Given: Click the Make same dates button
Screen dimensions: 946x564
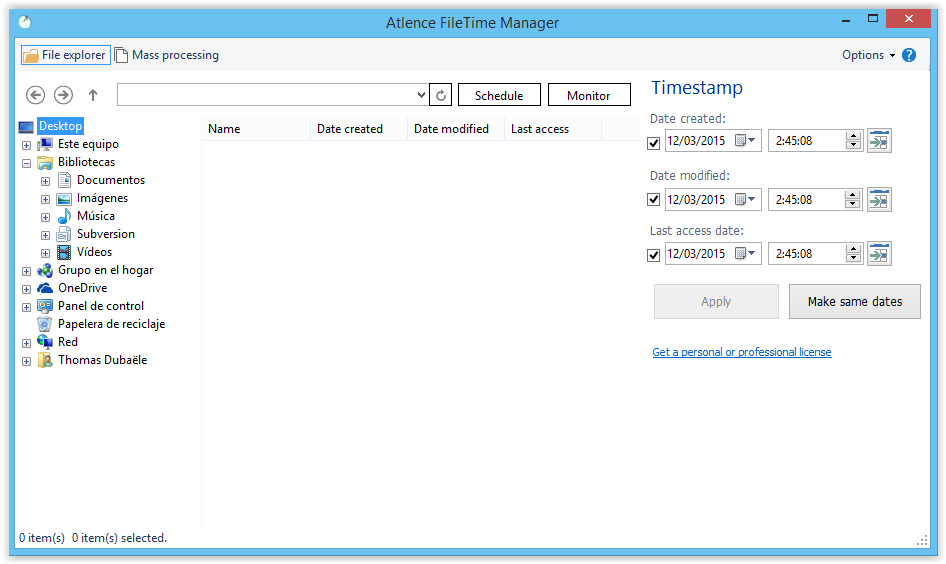Looking at the screenshot, I should (x=855, y=302).
